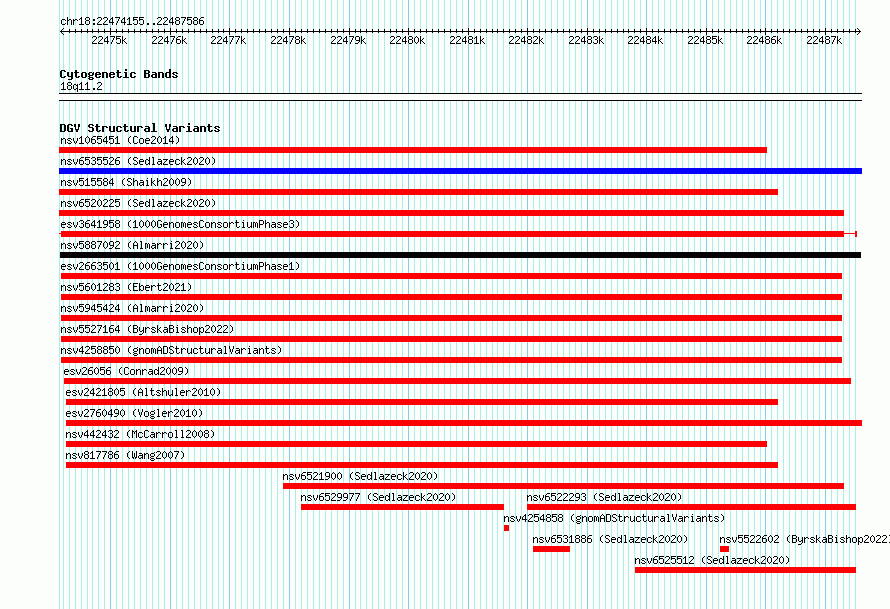Click nsv6525512 (Sedlazeck2020) variant label
Viewport: 890px width, 609px height.
click(712, 560)
